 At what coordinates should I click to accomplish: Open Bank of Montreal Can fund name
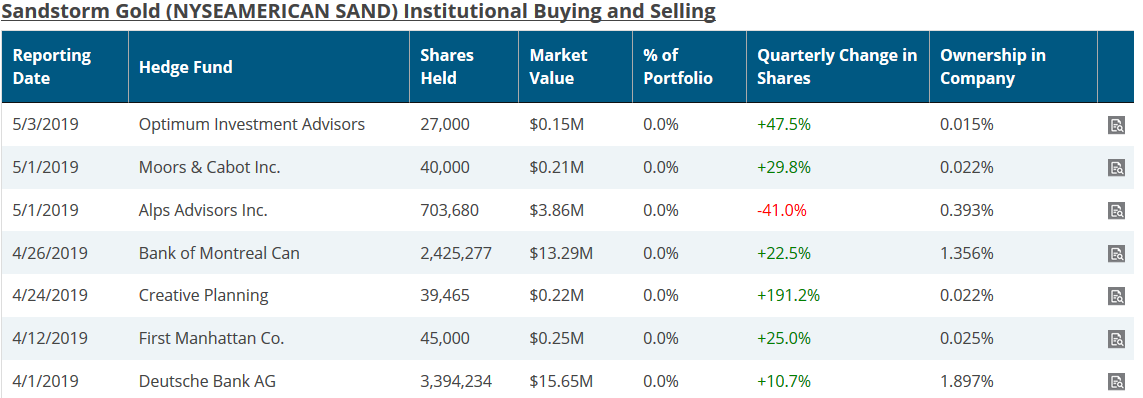click(x=219, y=254)
